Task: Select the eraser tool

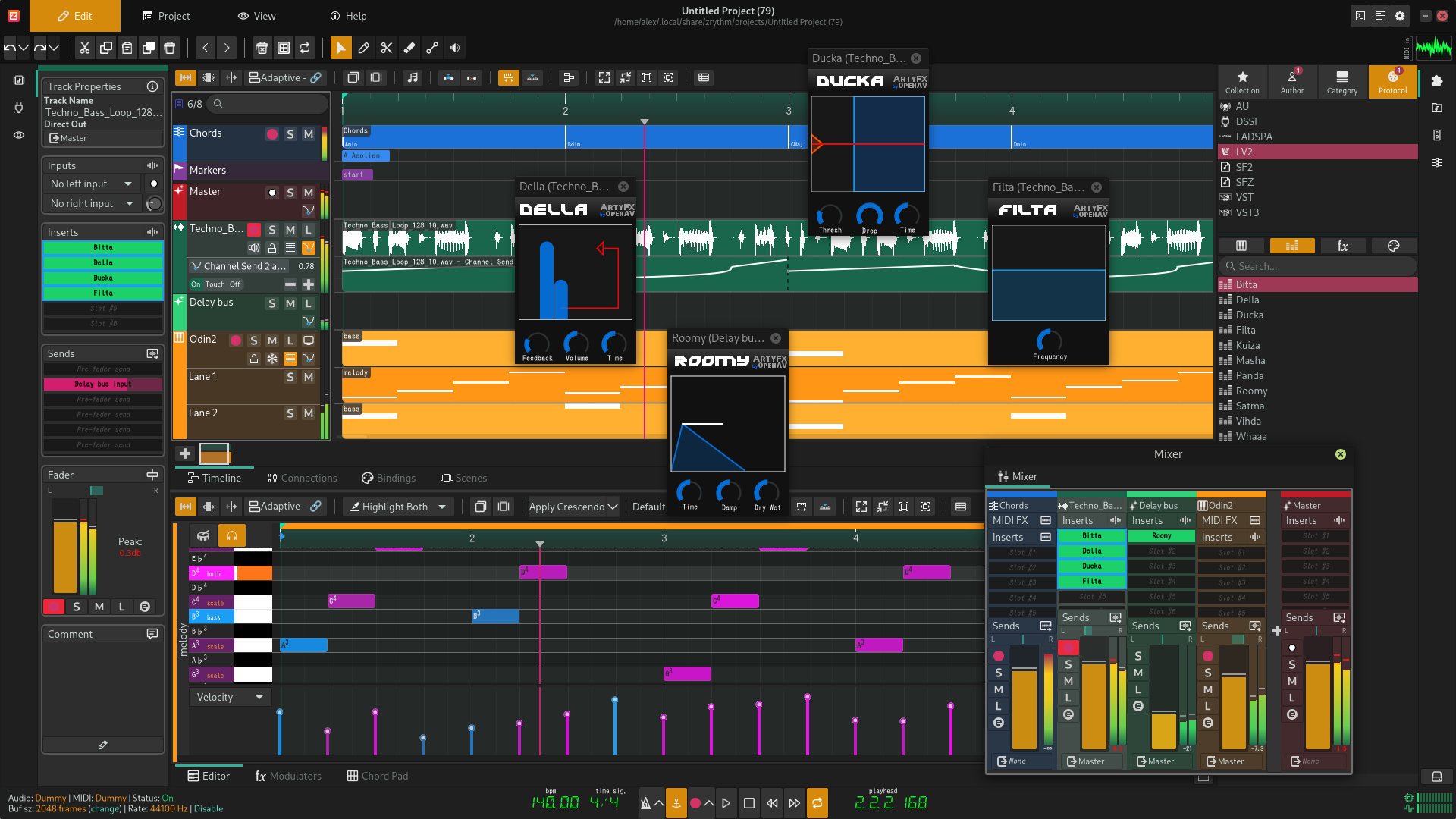Action: coord(409,48)
